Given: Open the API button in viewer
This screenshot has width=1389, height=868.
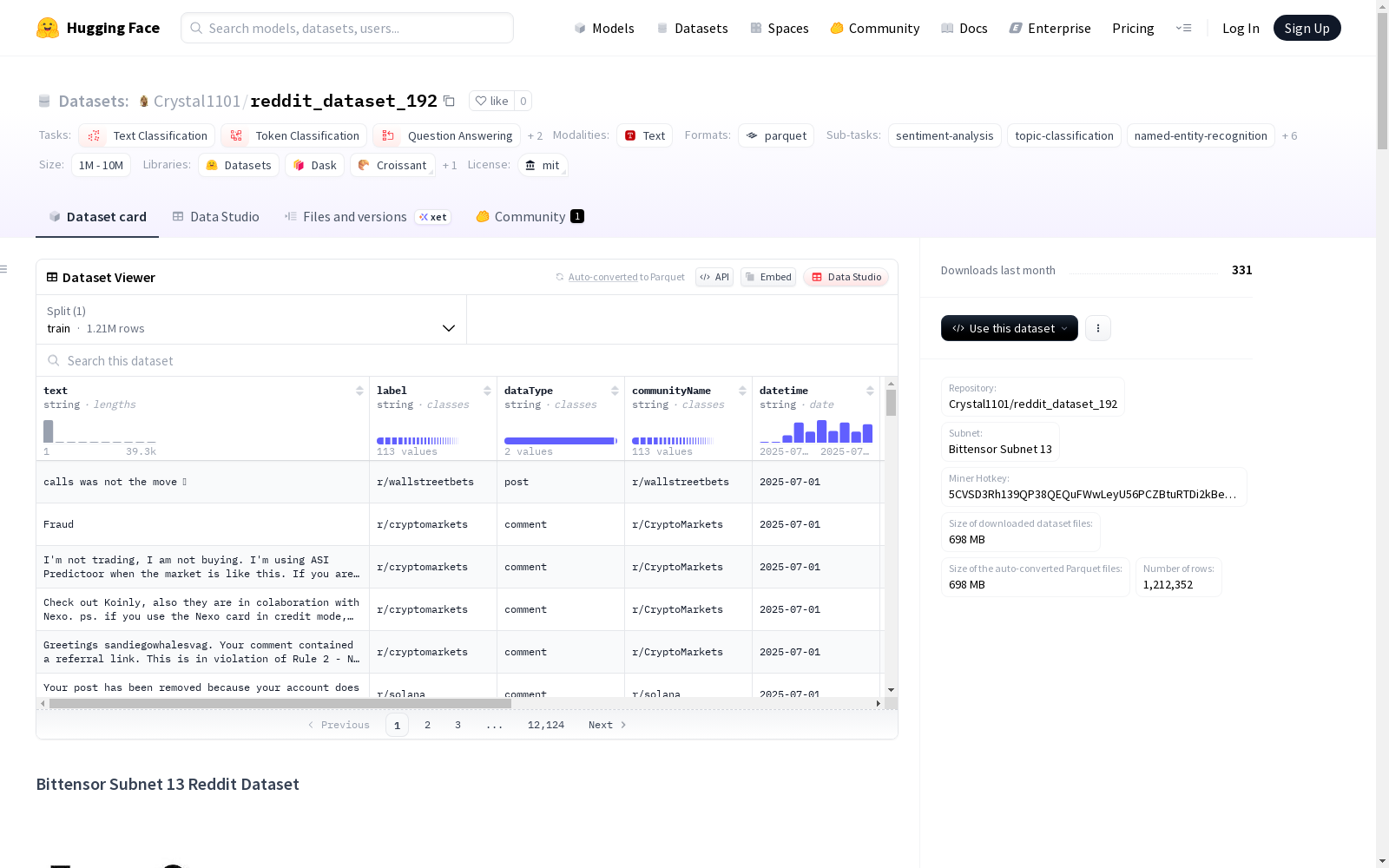Looking at the screenshot, I should (x=714, y=277).
